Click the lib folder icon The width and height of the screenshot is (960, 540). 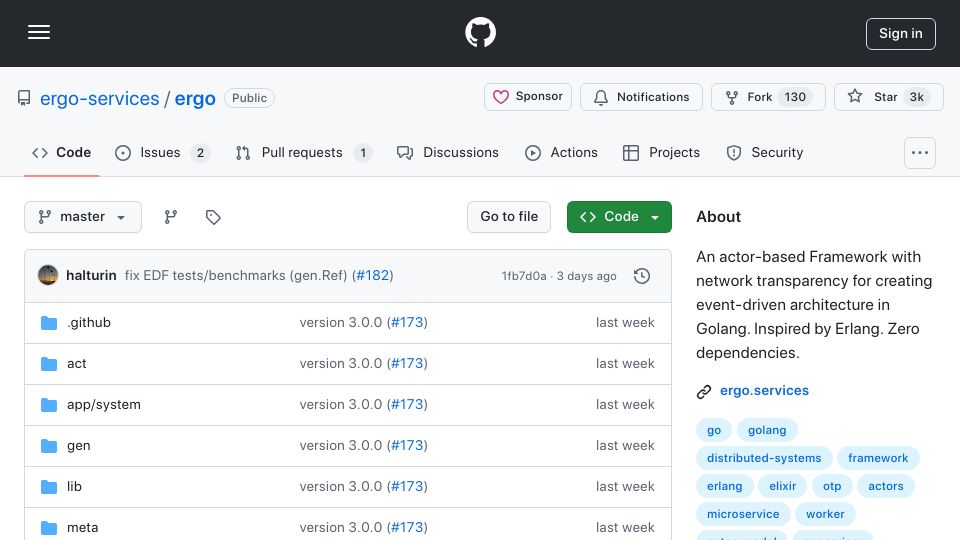[49, 487]
